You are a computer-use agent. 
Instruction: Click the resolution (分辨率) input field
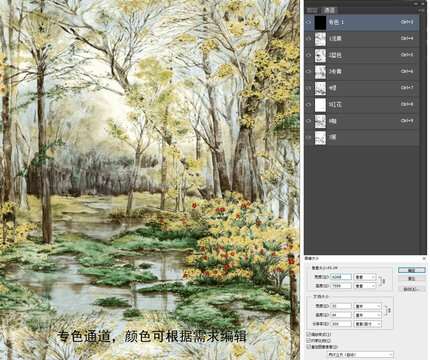pos(341,324)
